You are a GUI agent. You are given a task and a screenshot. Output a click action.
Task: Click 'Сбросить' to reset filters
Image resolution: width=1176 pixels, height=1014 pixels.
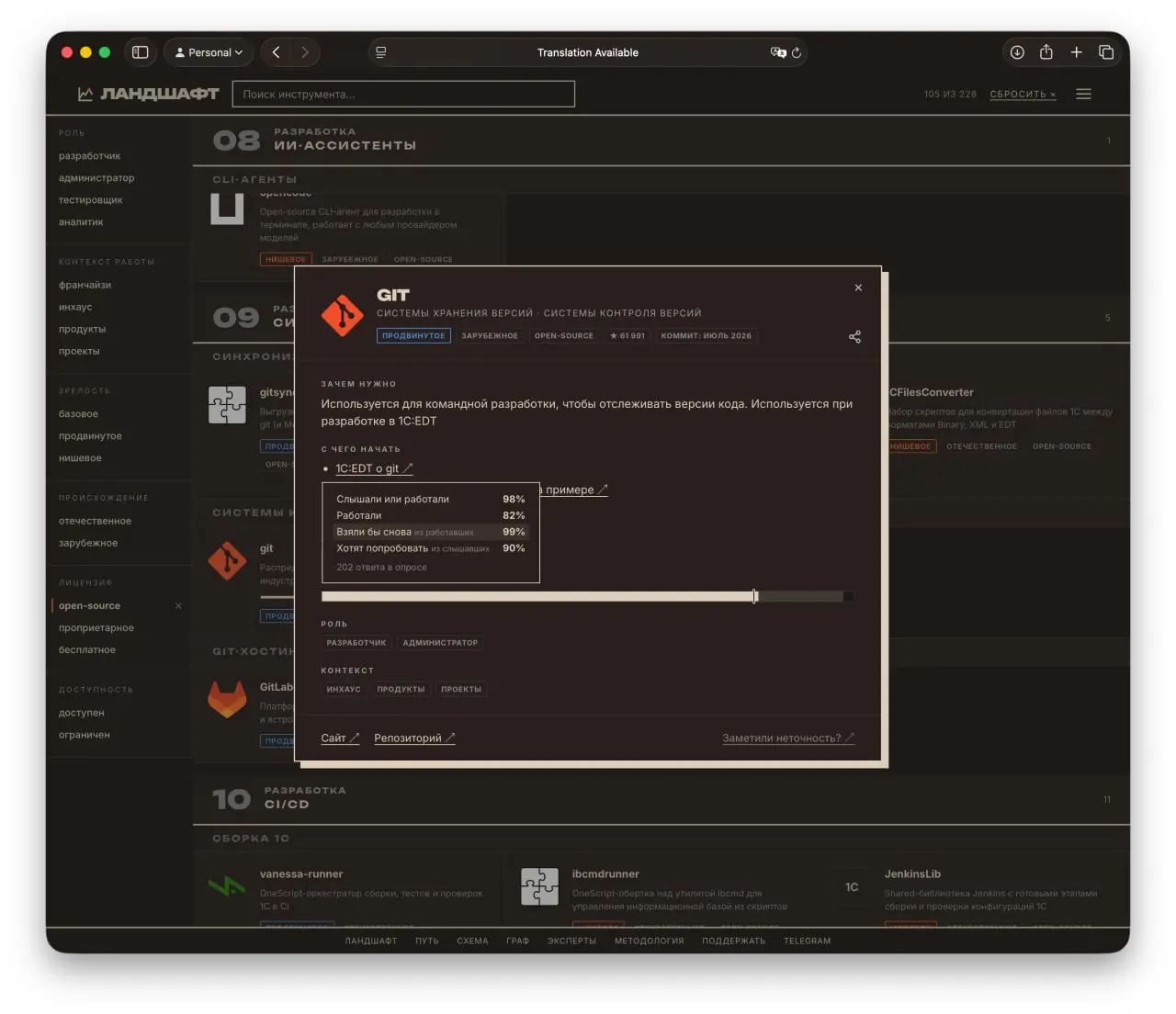1023,95
